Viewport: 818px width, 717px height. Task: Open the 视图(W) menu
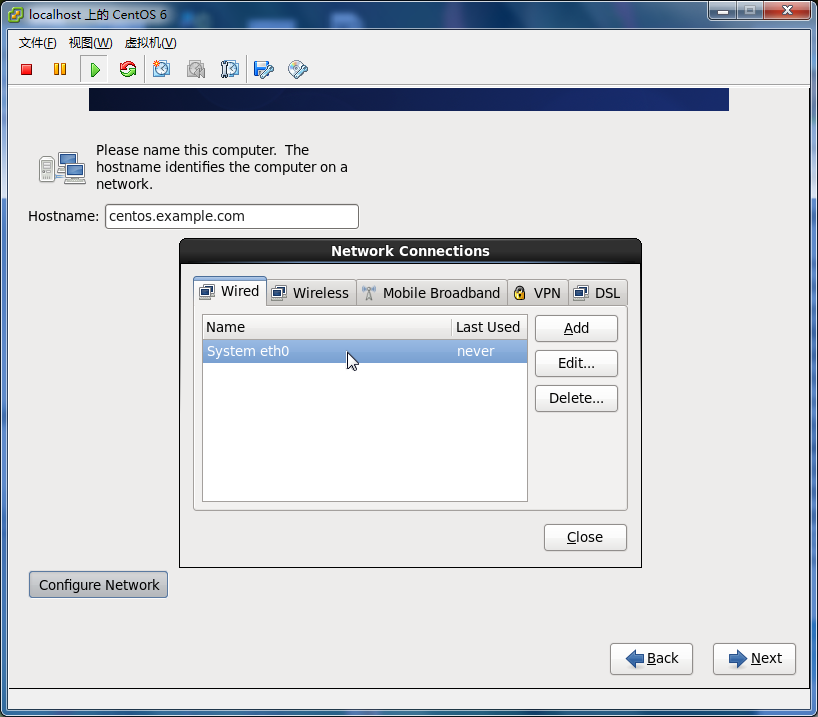point(91,43)
